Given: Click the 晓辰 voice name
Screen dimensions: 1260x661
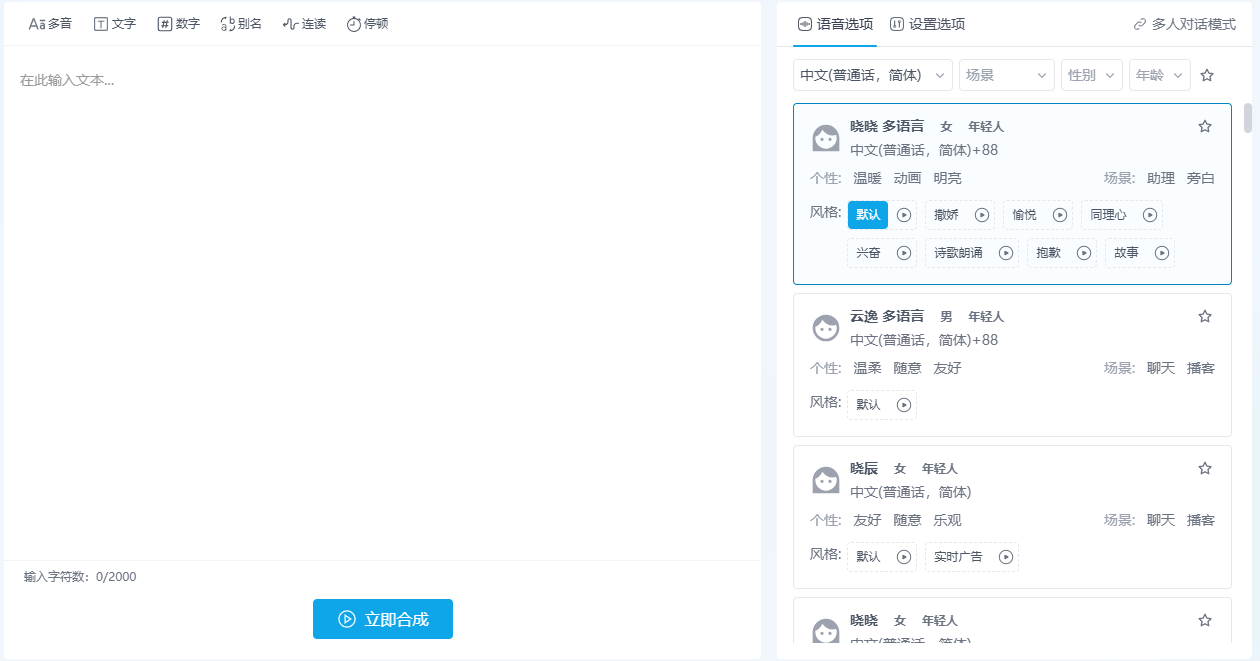Looking at the screenshot, I should [864, 468].
